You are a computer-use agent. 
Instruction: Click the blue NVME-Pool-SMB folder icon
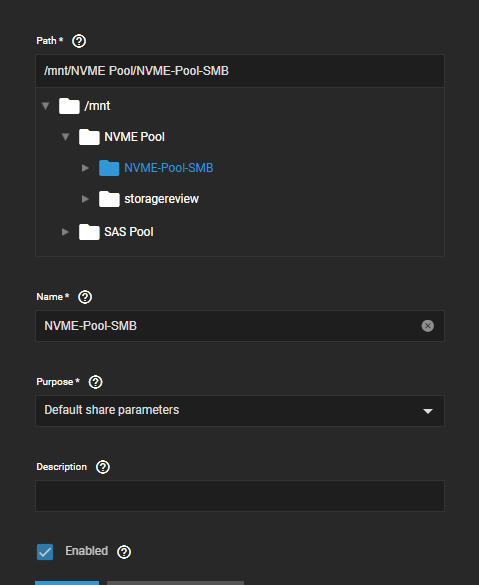coord(109,168)
